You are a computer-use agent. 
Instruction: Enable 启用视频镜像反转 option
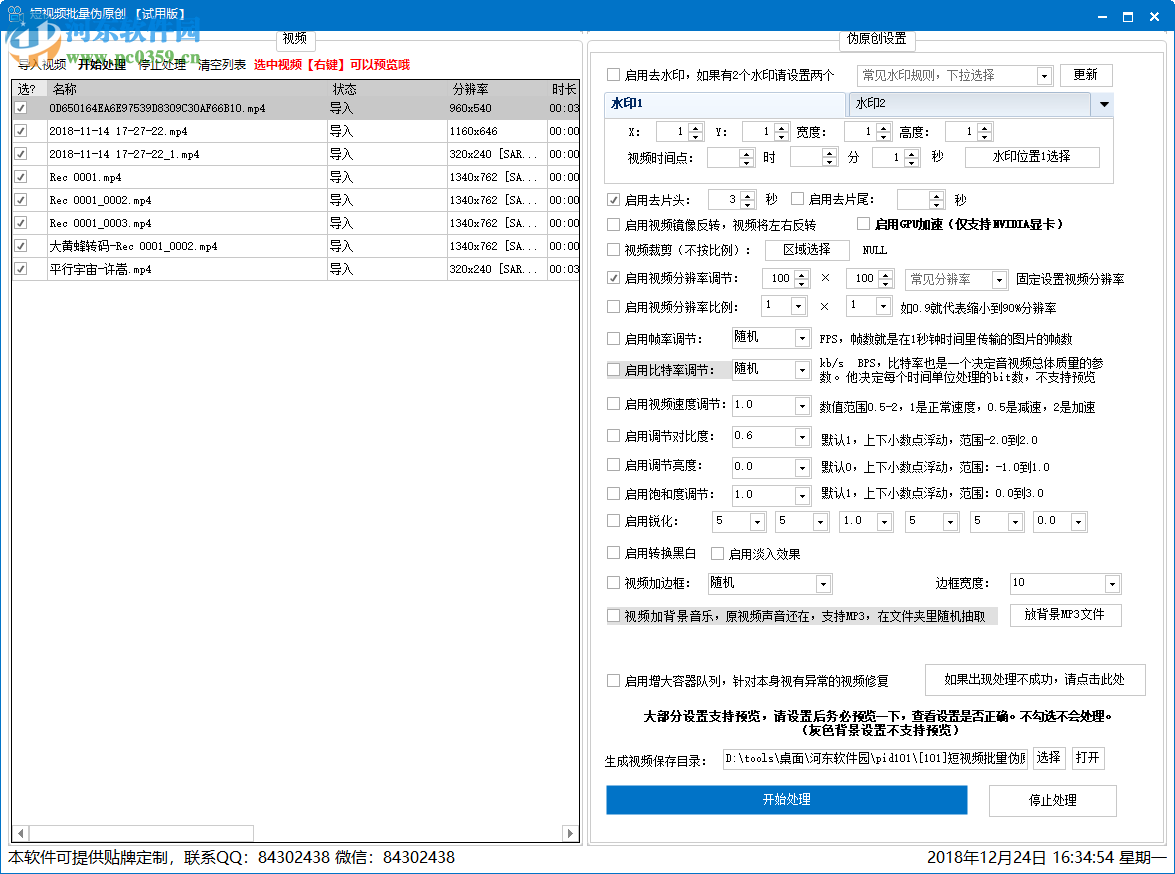point(614,225)
